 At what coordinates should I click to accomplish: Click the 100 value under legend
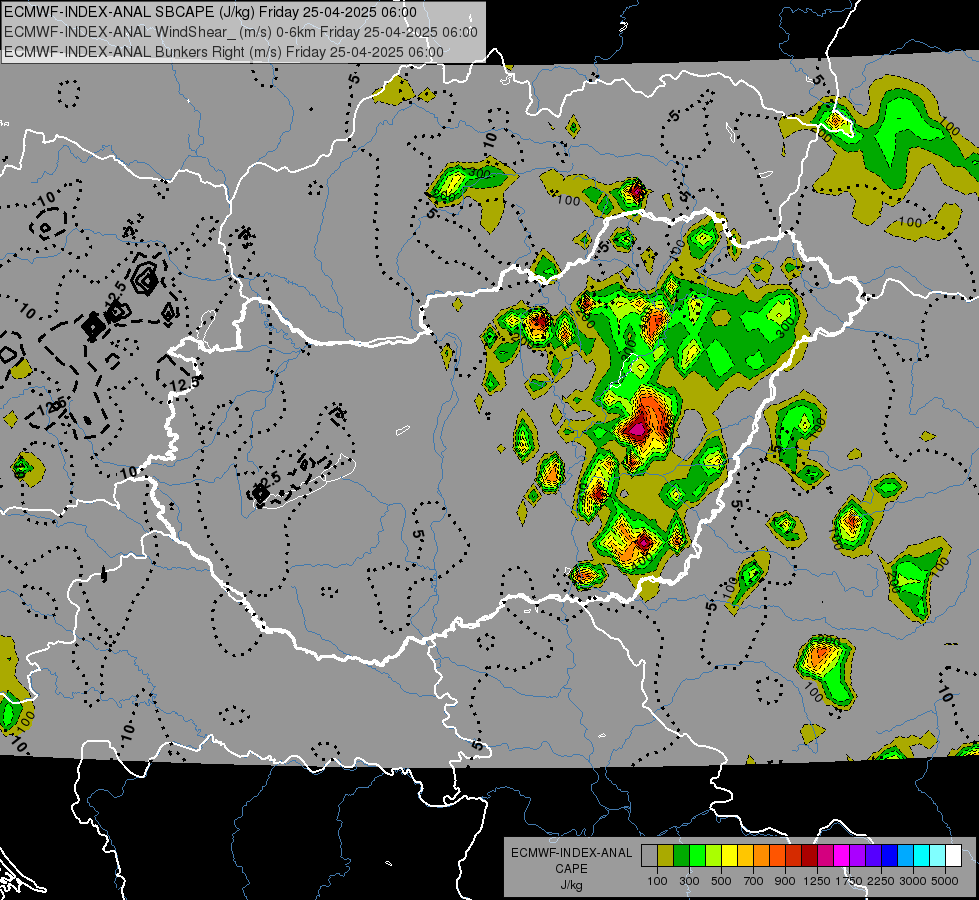point(657,881)
